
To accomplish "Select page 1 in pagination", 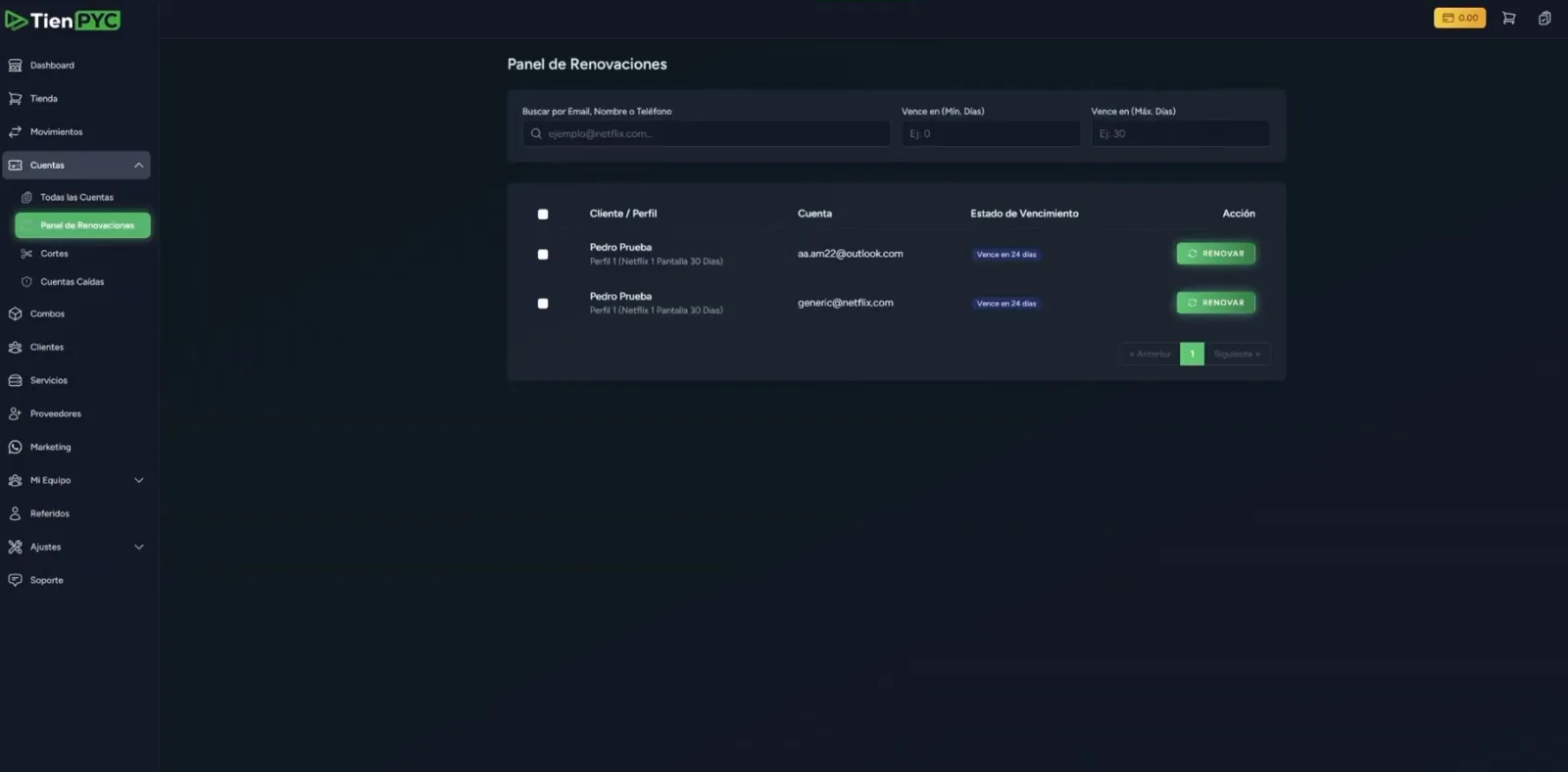I will (1192, 355).
